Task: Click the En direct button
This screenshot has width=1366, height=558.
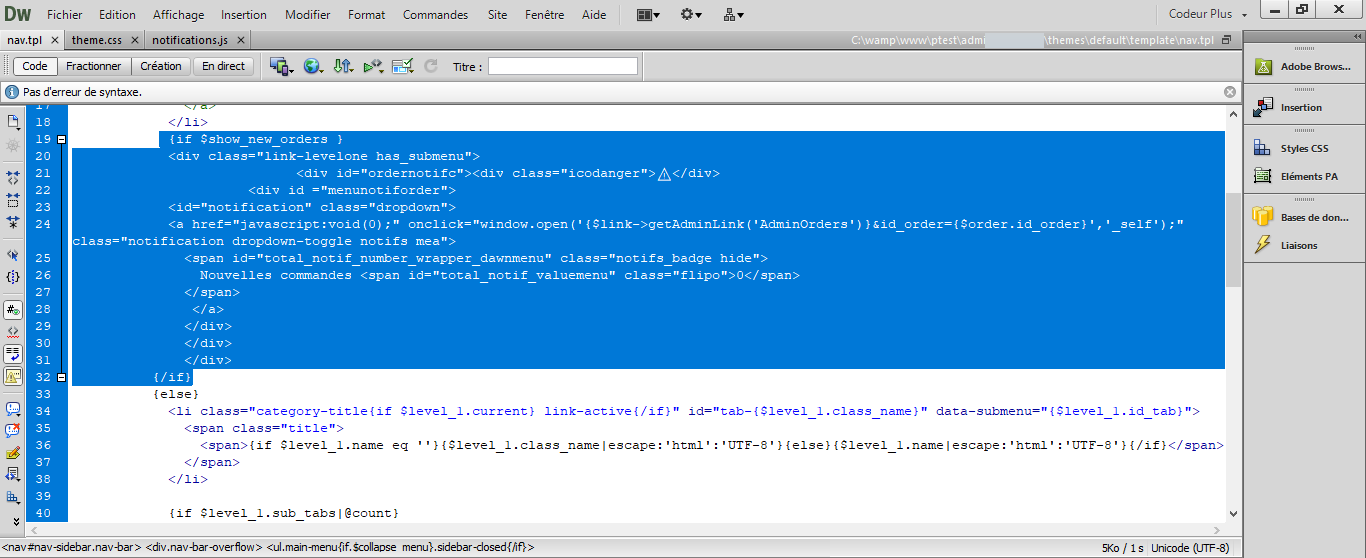Action: click(x=223, y=66)
